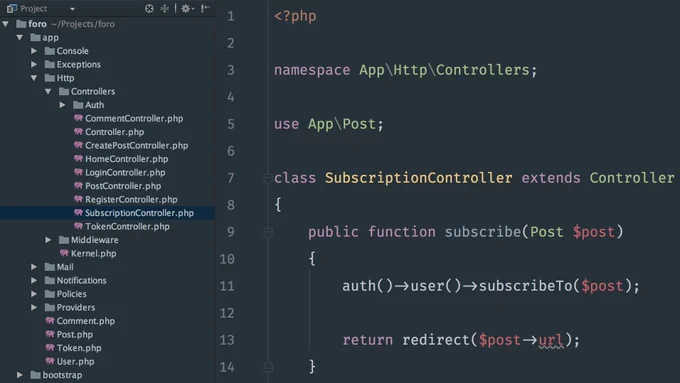
Task: Click SubscriptionController class name in editor
Action: click(x=419, y=178)
